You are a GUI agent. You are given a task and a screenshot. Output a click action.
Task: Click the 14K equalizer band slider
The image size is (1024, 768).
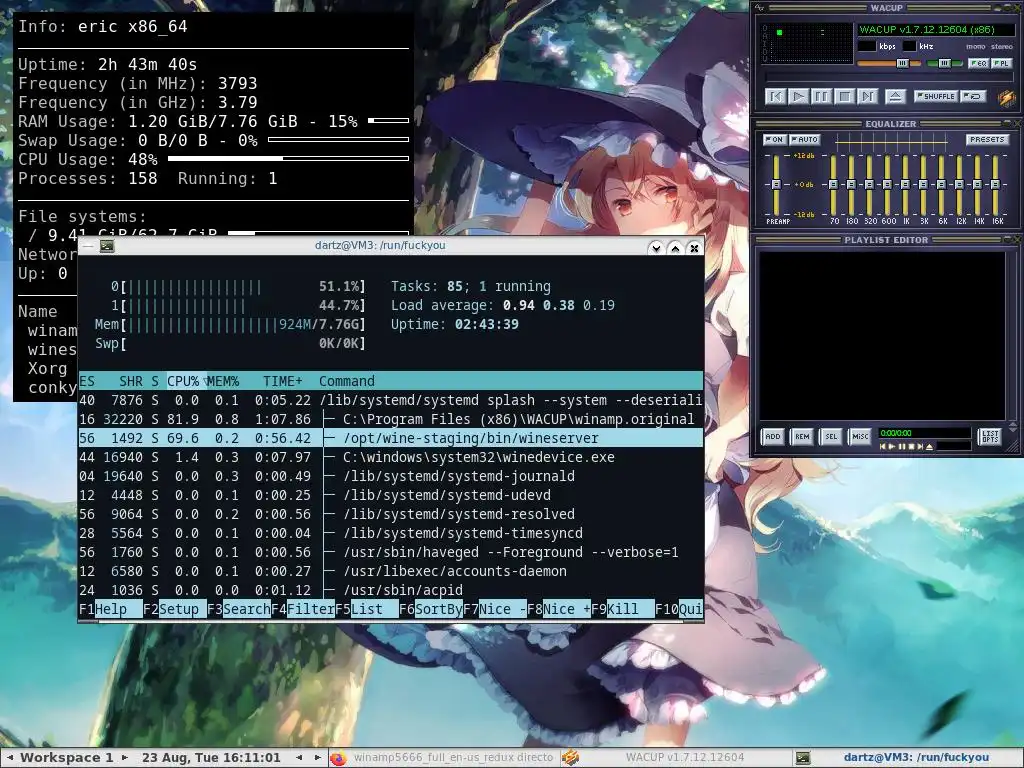tap(977, 185)
